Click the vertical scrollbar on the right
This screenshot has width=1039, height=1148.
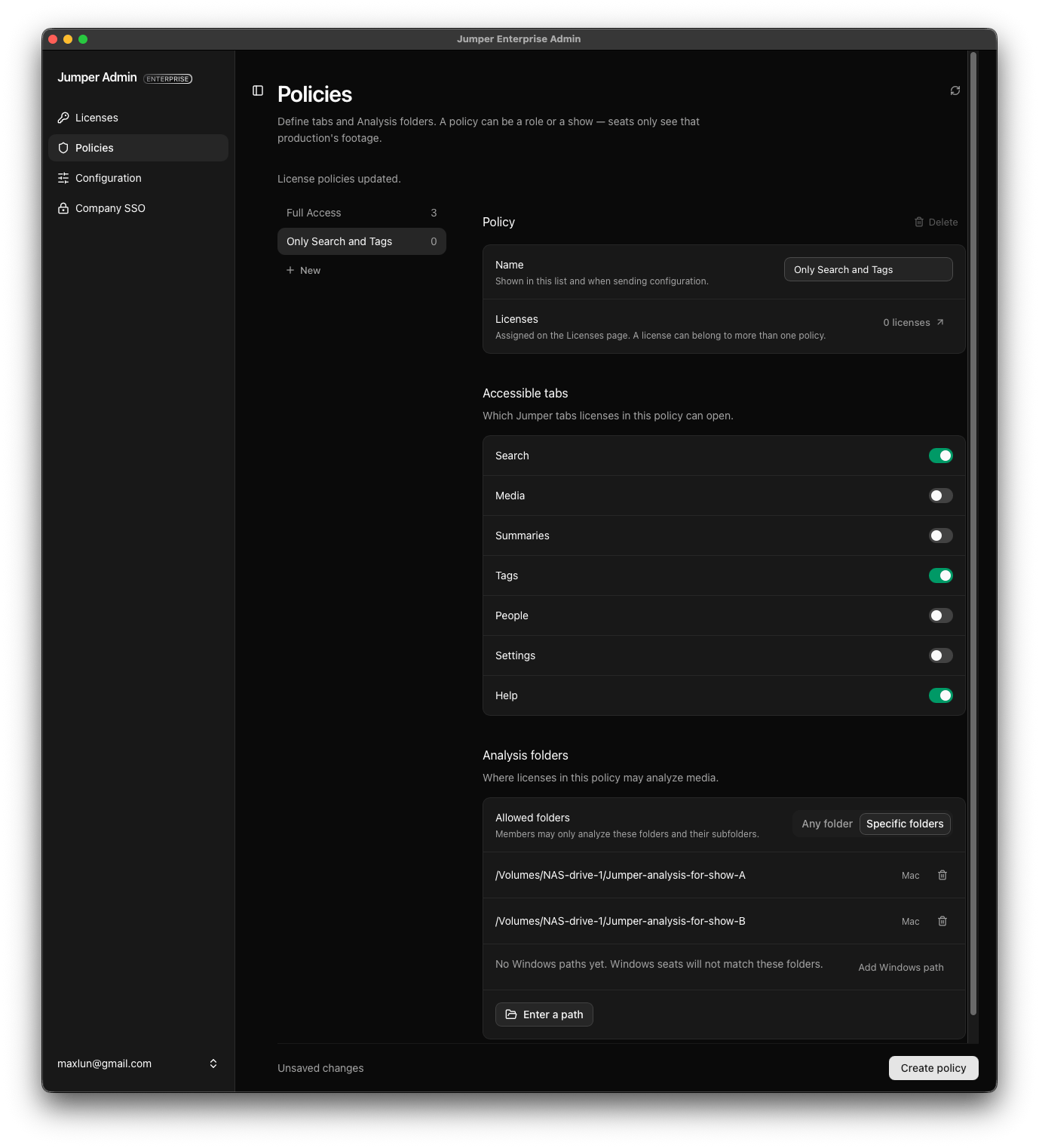pos(973,533)
